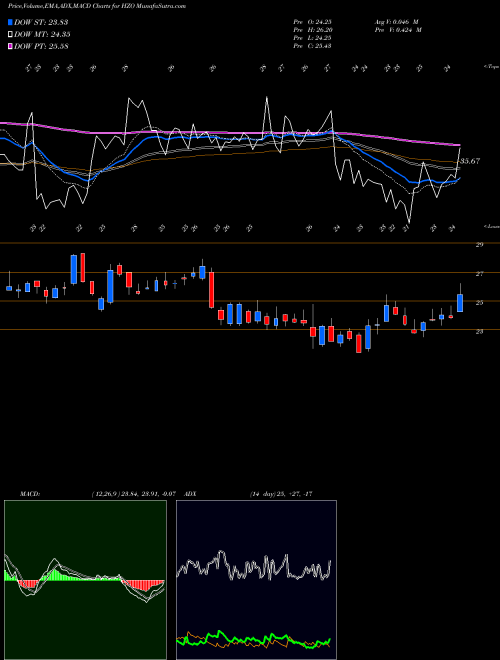Click the 27 price axis label
Image resolution: width=500 pixels, height=660 pixels.
479,274
